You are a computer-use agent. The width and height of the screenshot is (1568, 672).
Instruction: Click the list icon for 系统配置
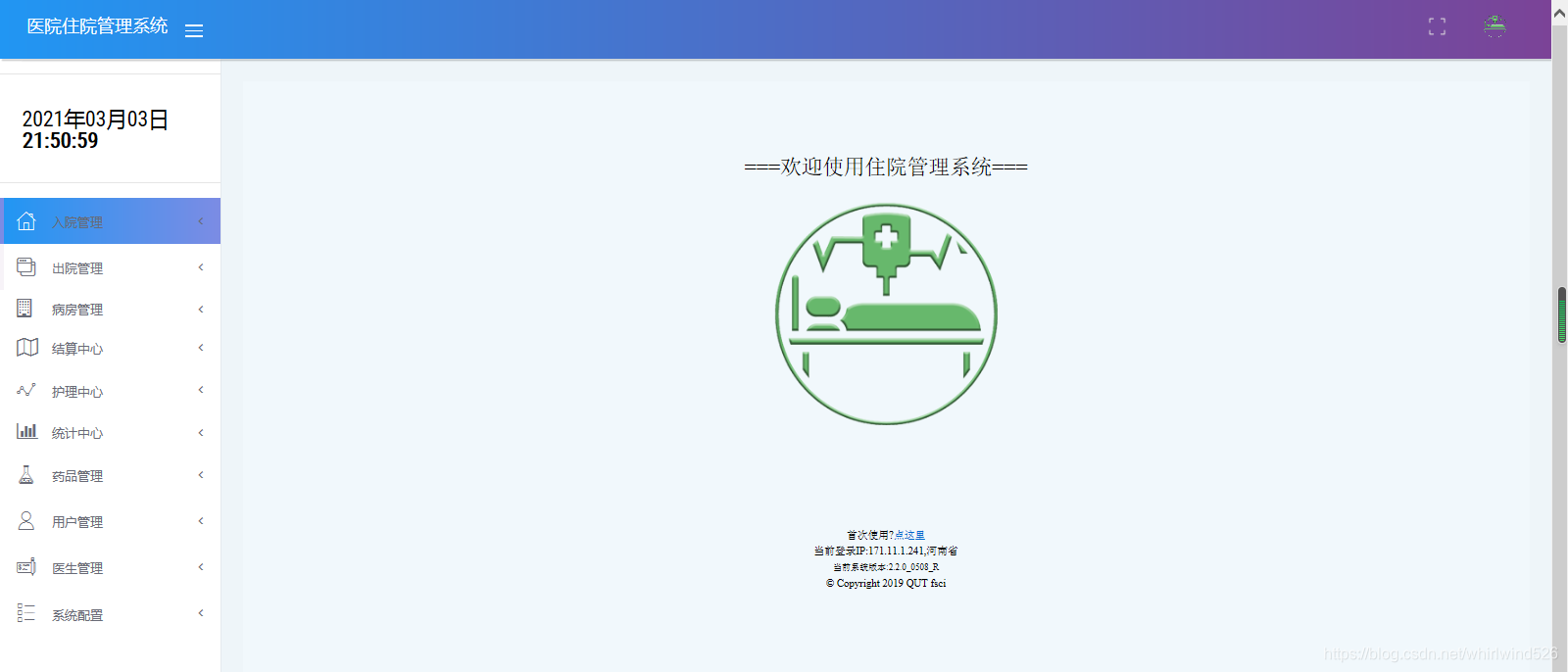tap(26, 613)
